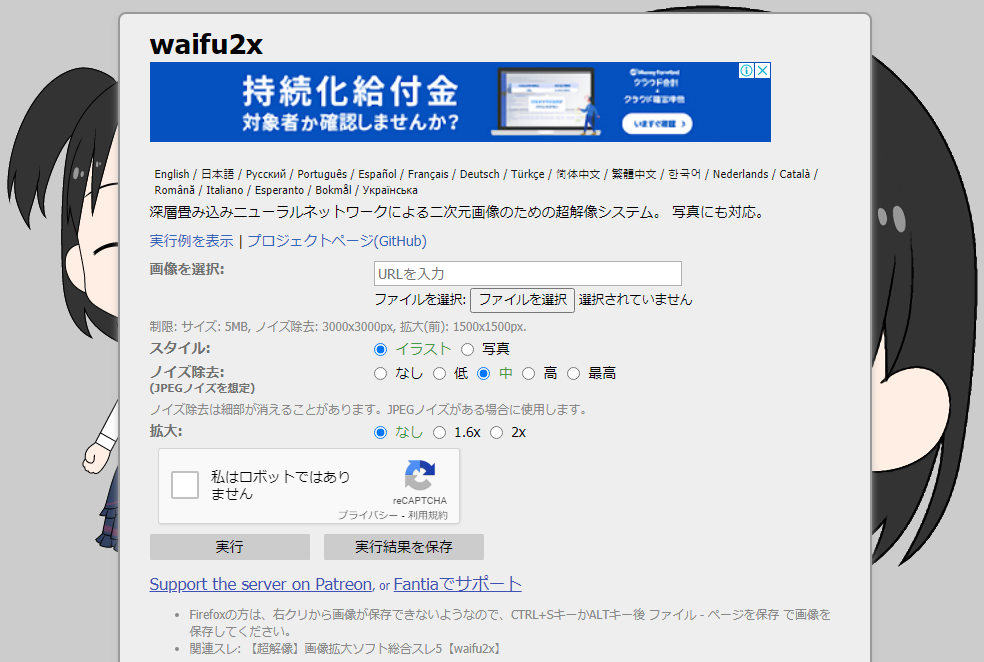Click the ad info icon on the banner

click(x=746, y=71)
